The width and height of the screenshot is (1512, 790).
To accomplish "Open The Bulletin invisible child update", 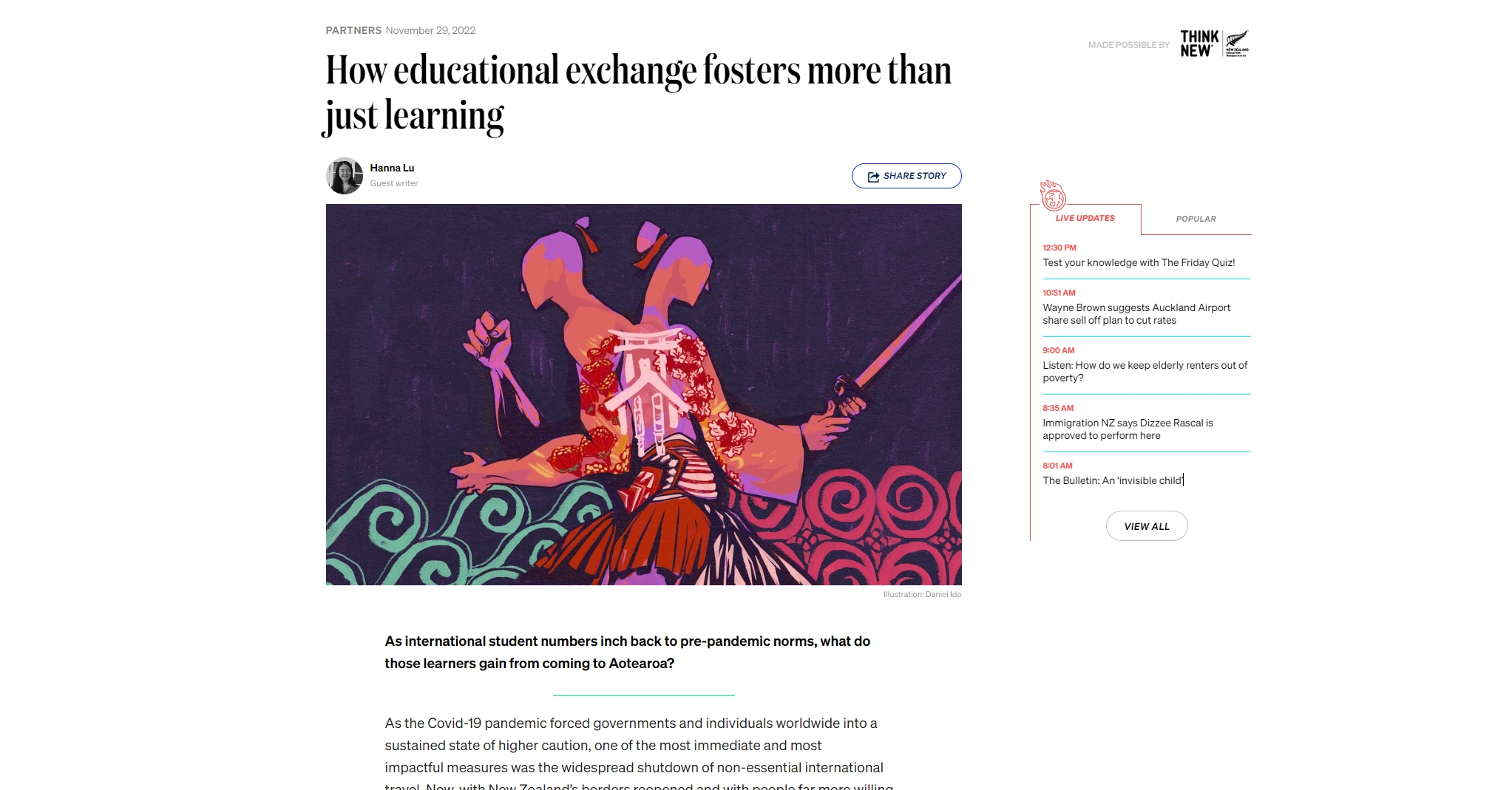I will (x=1113, y=480).
